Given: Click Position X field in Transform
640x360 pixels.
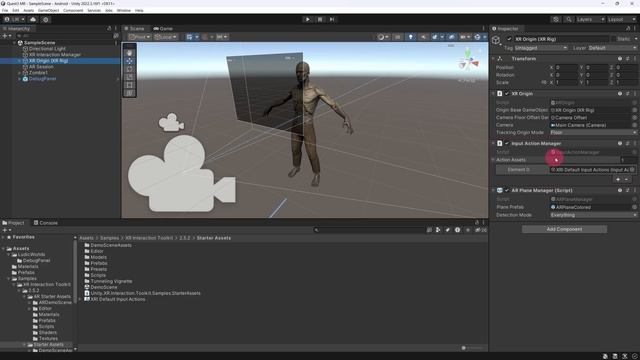Looking at the screenshot, I should click(x=566, y=67).
